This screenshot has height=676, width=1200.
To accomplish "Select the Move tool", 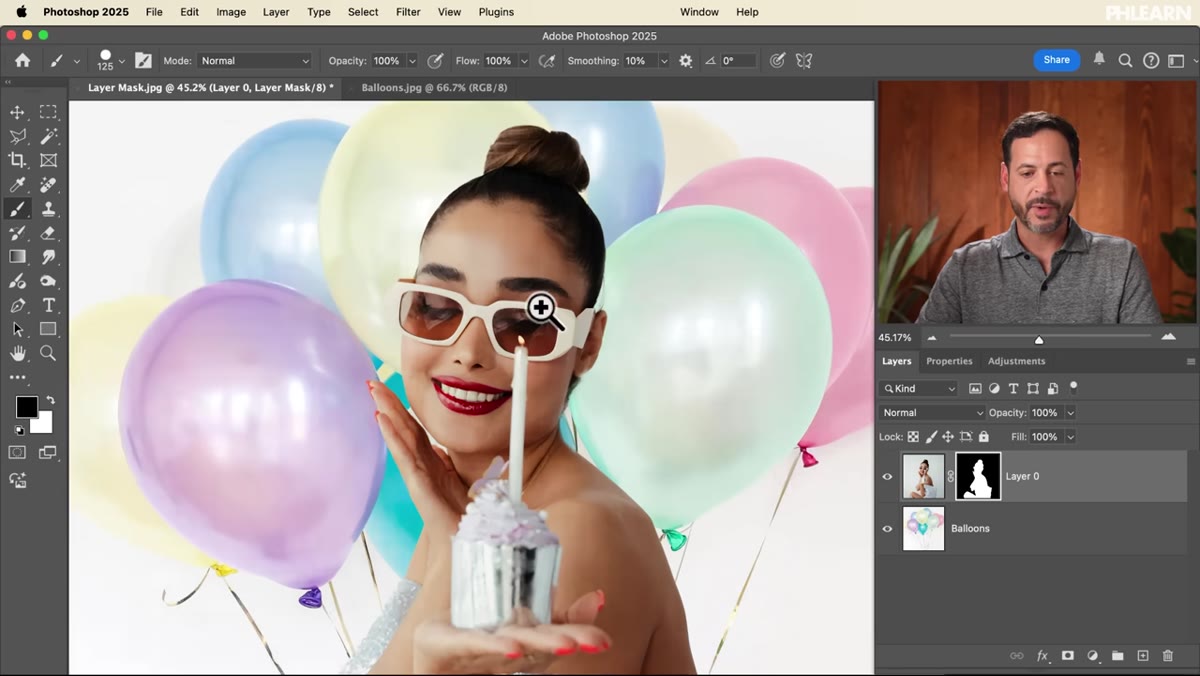I will [x=17, y=112].
